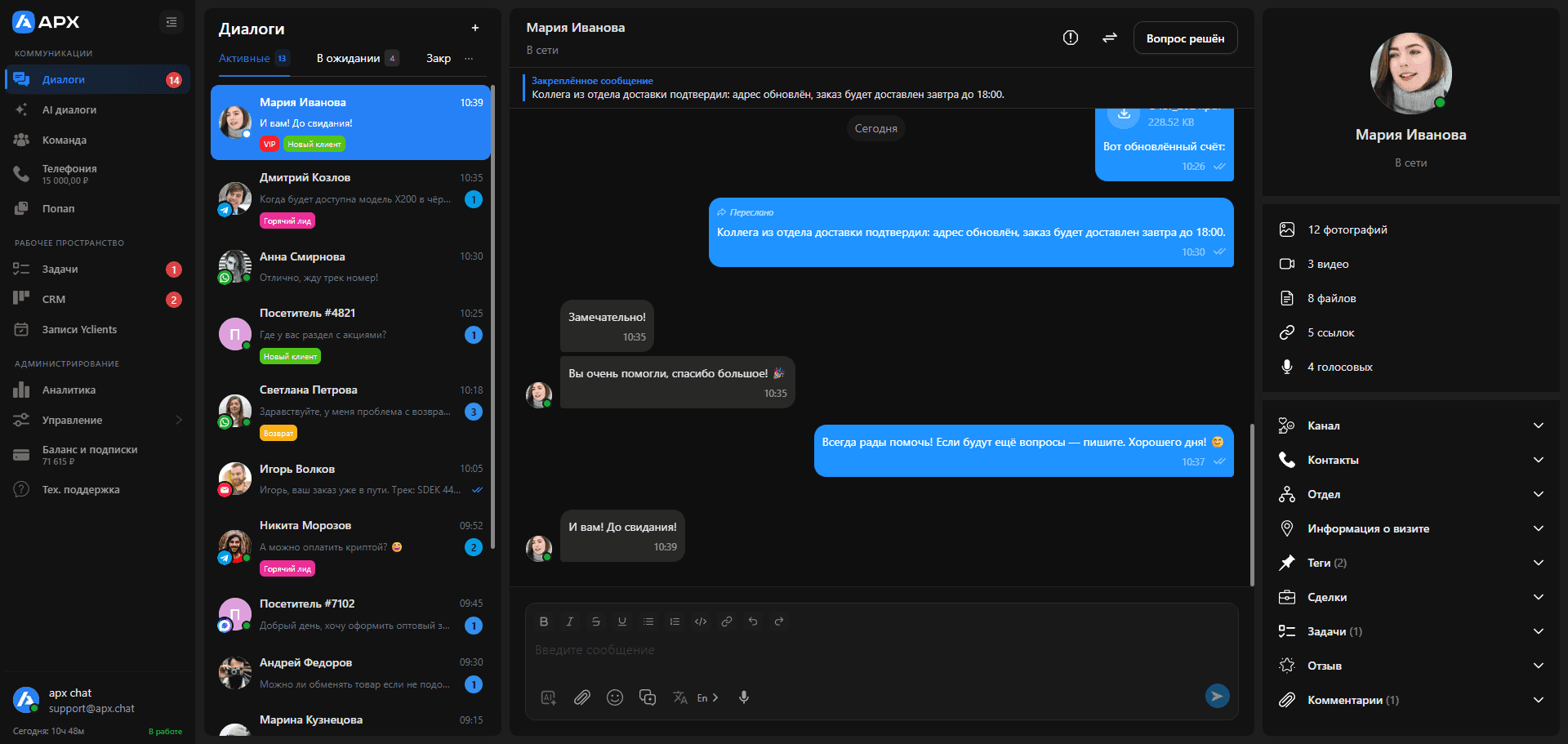
Task: Toggle the code block formatting option
Action: [x=701, y=621]
